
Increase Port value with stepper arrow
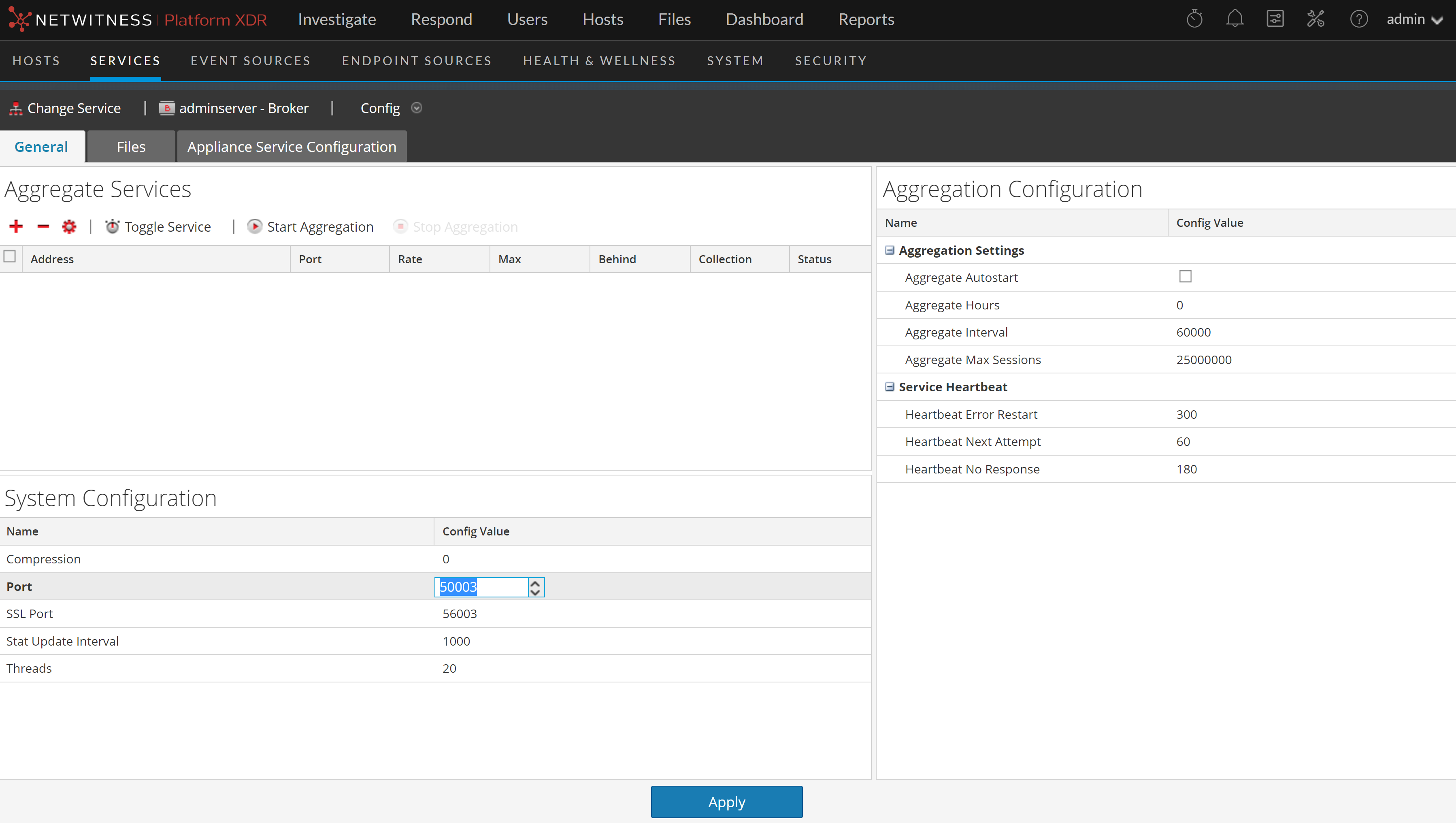(535, 583)
